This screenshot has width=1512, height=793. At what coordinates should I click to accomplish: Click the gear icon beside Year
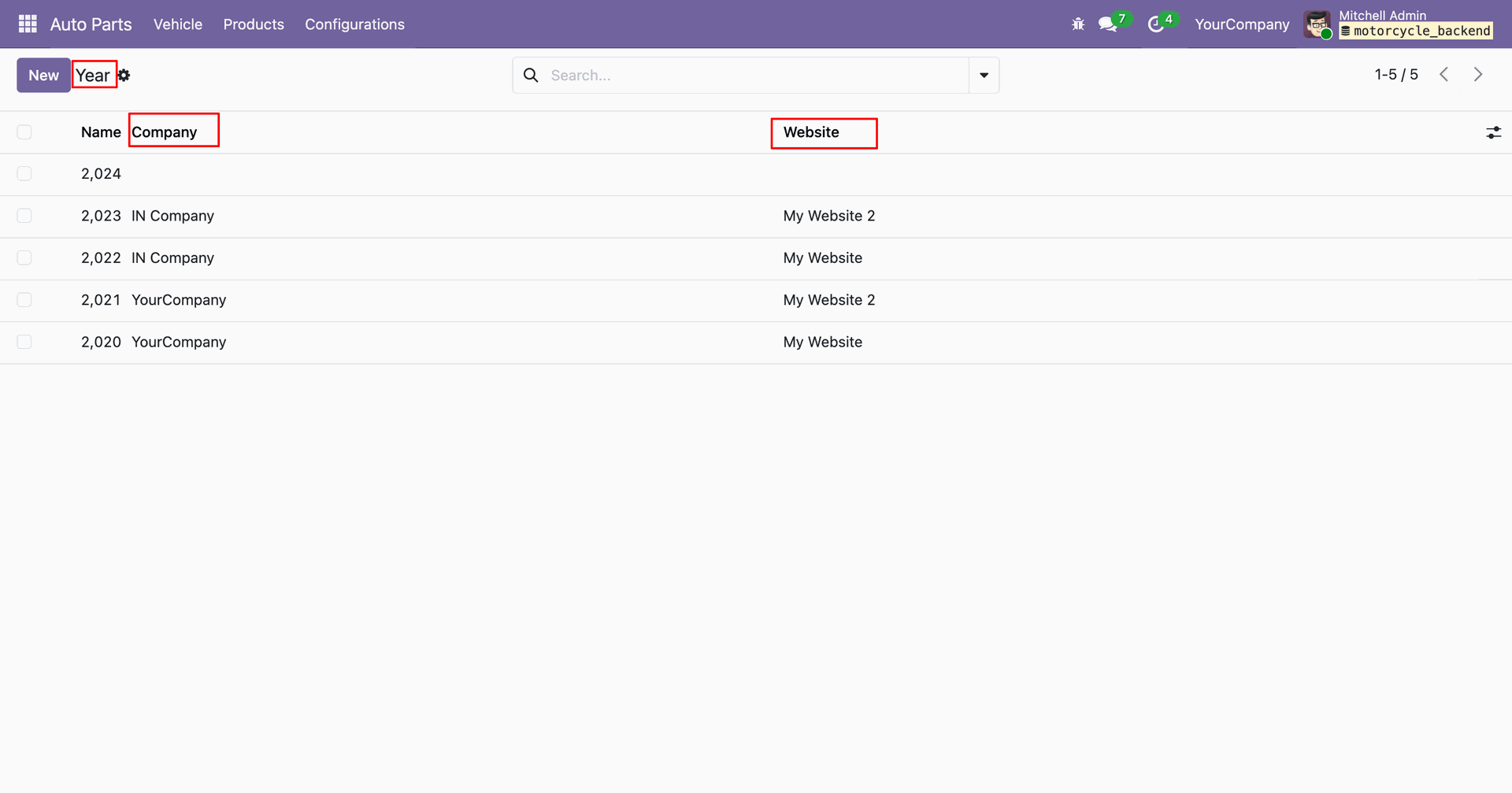click(124, 76)
